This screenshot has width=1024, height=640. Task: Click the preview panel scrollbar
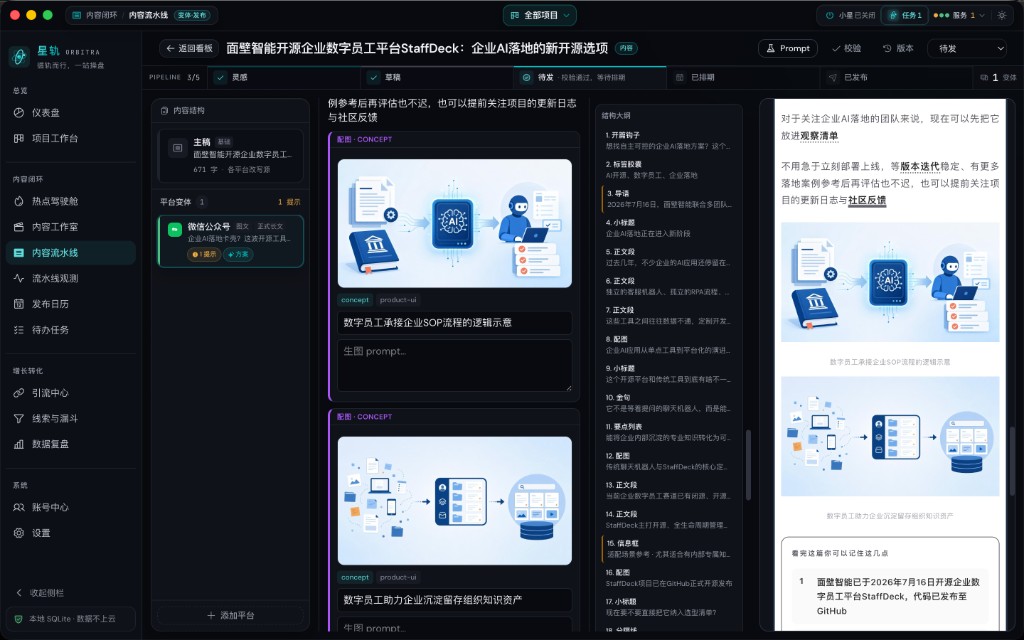[1012, 459]
